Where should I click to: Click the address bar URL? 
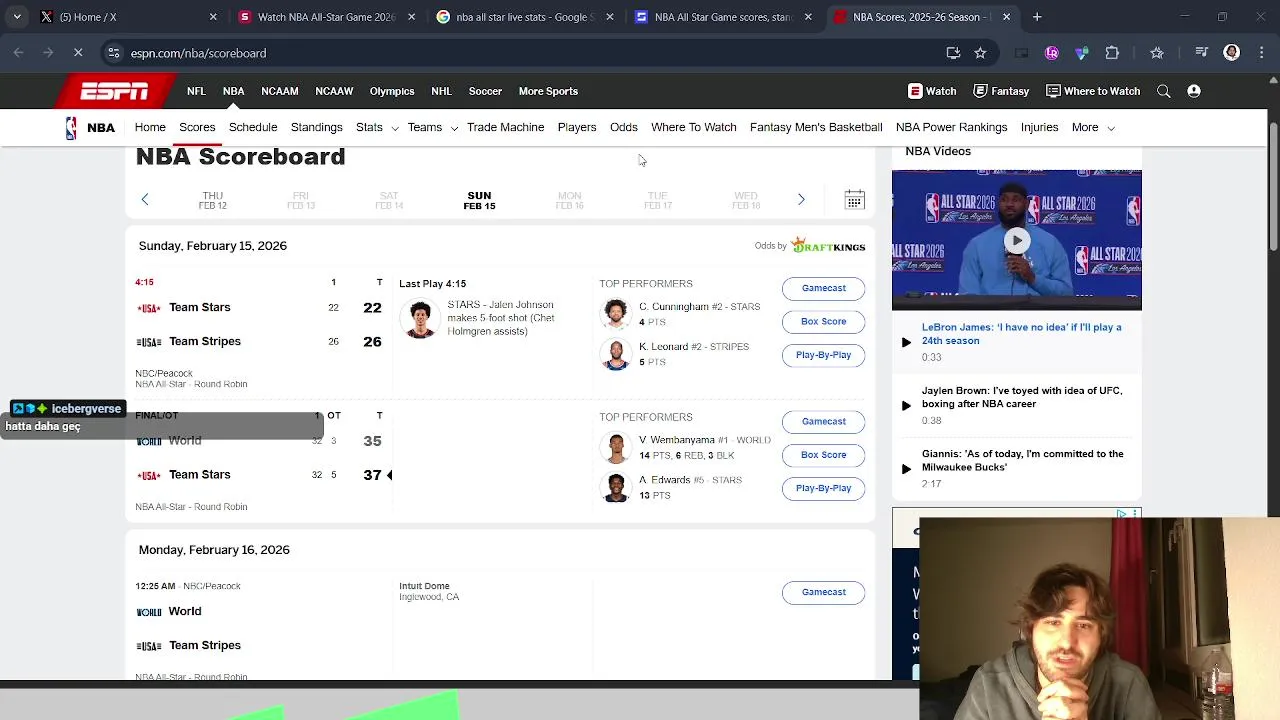tap(198, 53)
